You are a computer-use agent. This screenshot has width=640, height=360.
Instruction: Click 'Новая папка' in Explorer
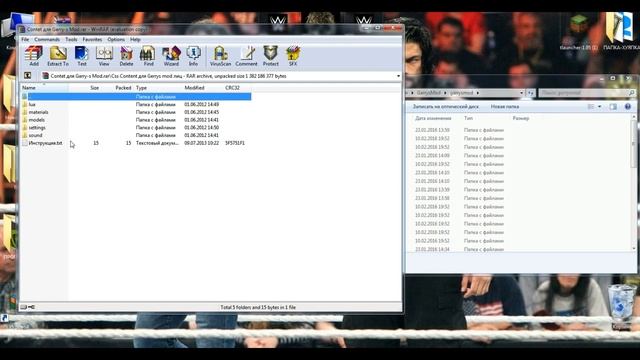coord(505,107)
